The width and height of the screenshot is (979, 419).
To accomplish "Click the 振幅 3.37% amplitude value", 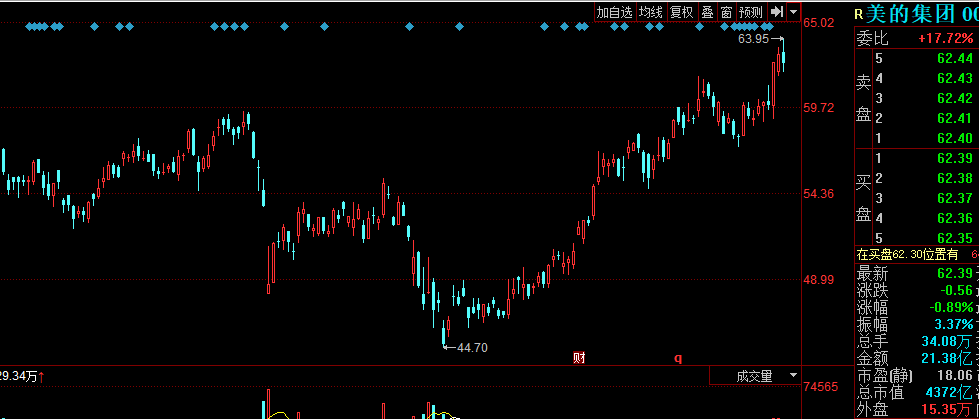I will pos(954,325).
